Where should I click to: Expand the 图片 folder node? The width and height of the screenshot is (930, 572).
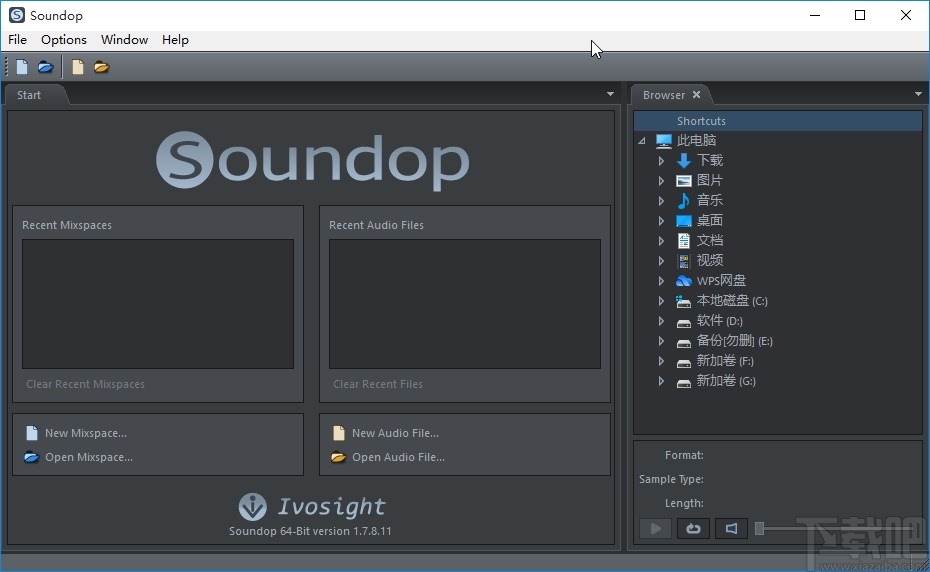[x=661, y=181]
